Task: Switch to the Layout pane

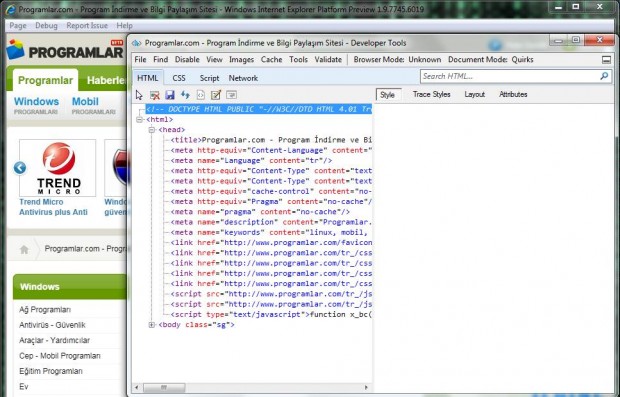Action: click(x=474, y=95)
